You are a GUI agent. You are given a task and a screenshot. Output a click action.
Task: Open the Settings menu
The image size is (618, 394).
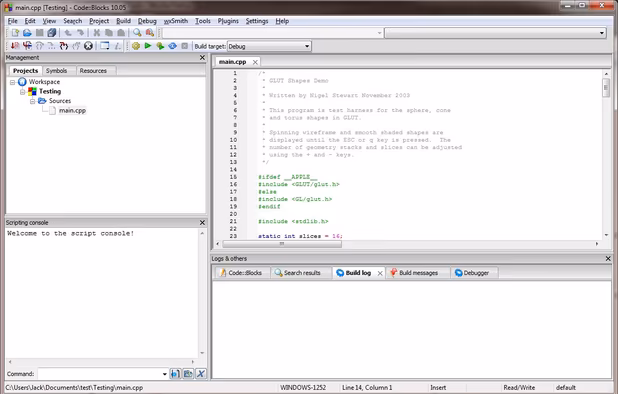(x=257, y=21)
